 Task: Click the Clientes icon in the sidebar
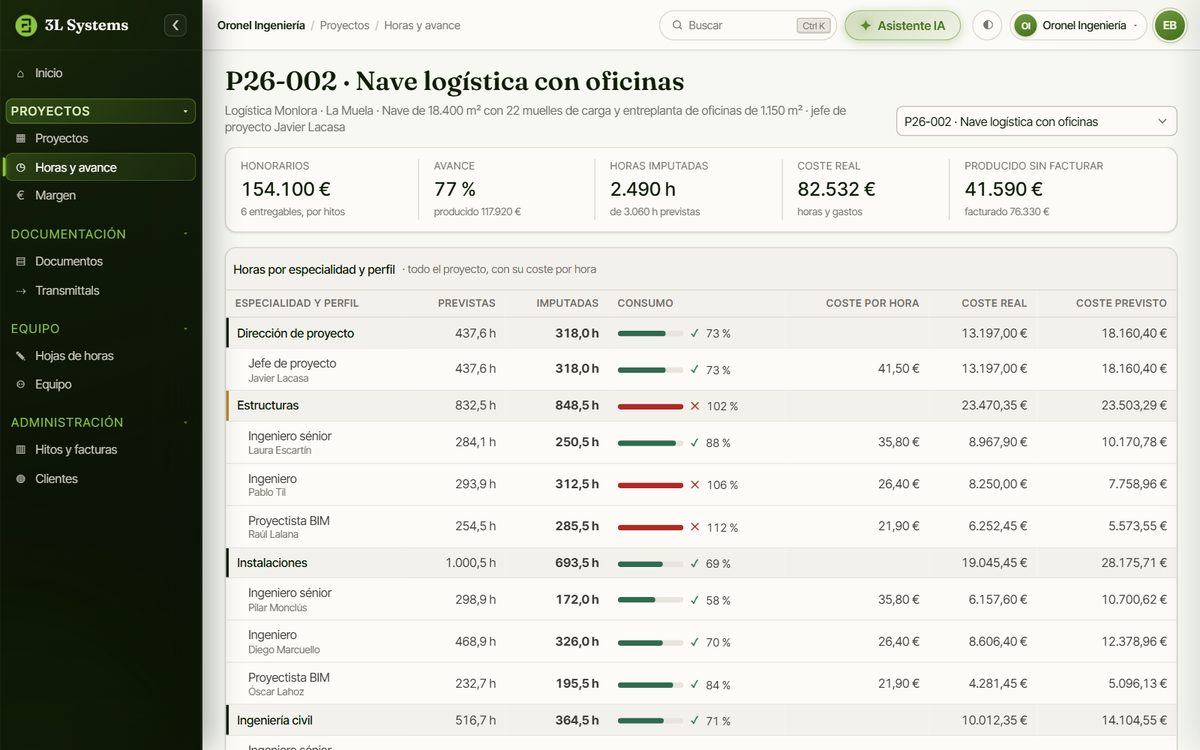click(21, 478)
